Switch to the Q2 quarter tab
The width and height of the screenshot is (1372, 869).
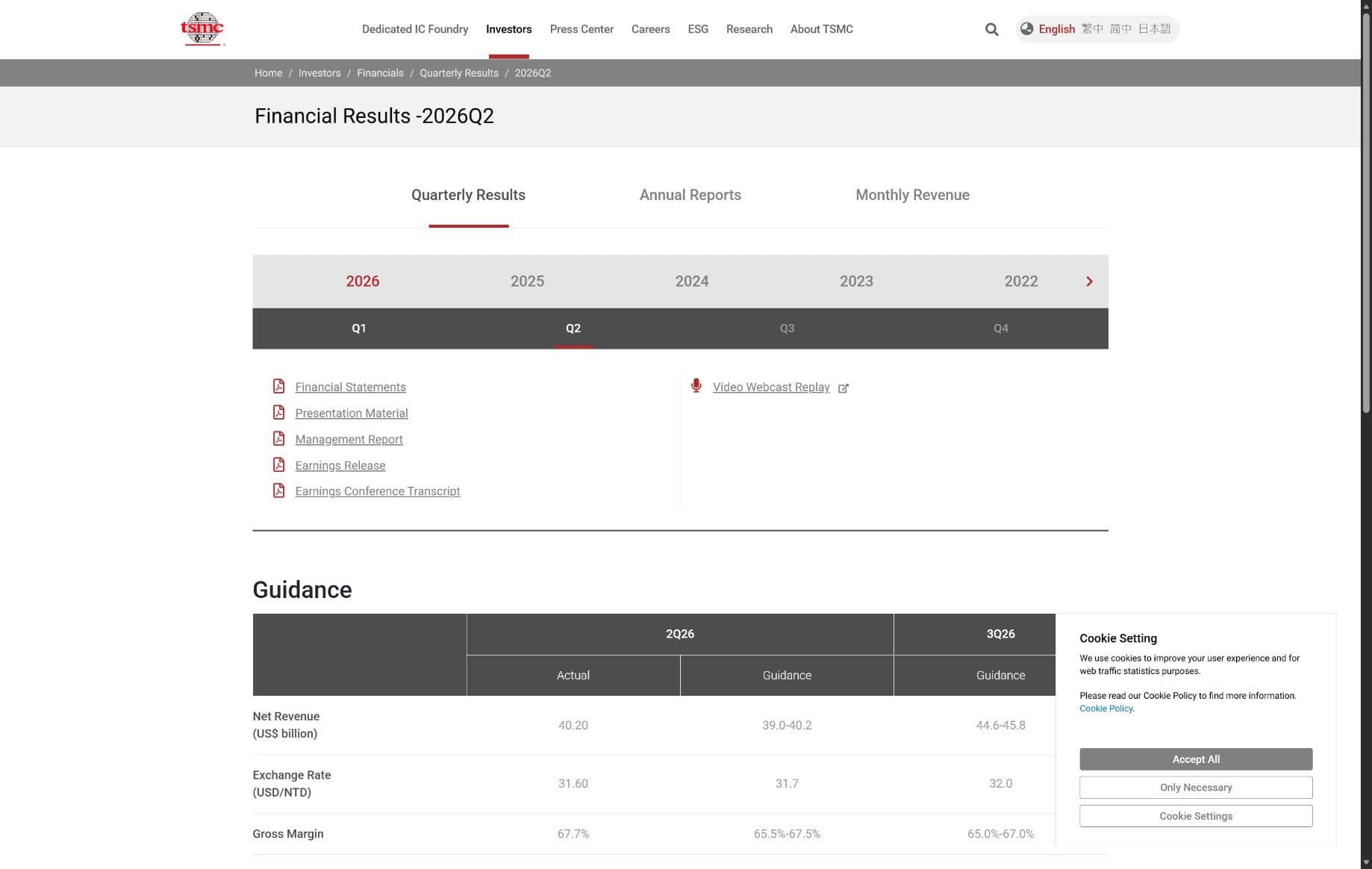click(573, 328)
